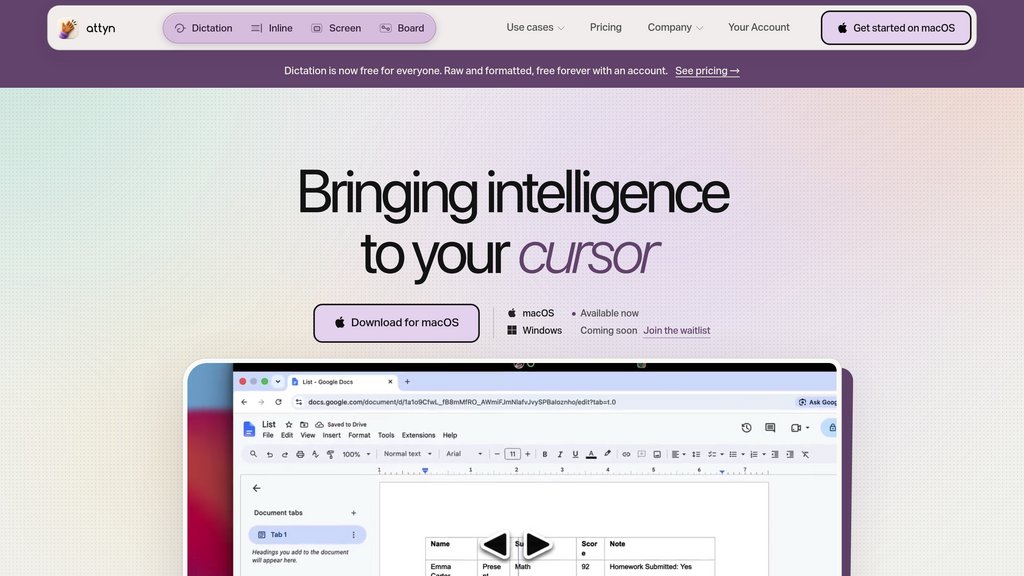This screenshot has height=576, width=1024.
Task: Open the highlight color picker
Action: click(607, 454)
